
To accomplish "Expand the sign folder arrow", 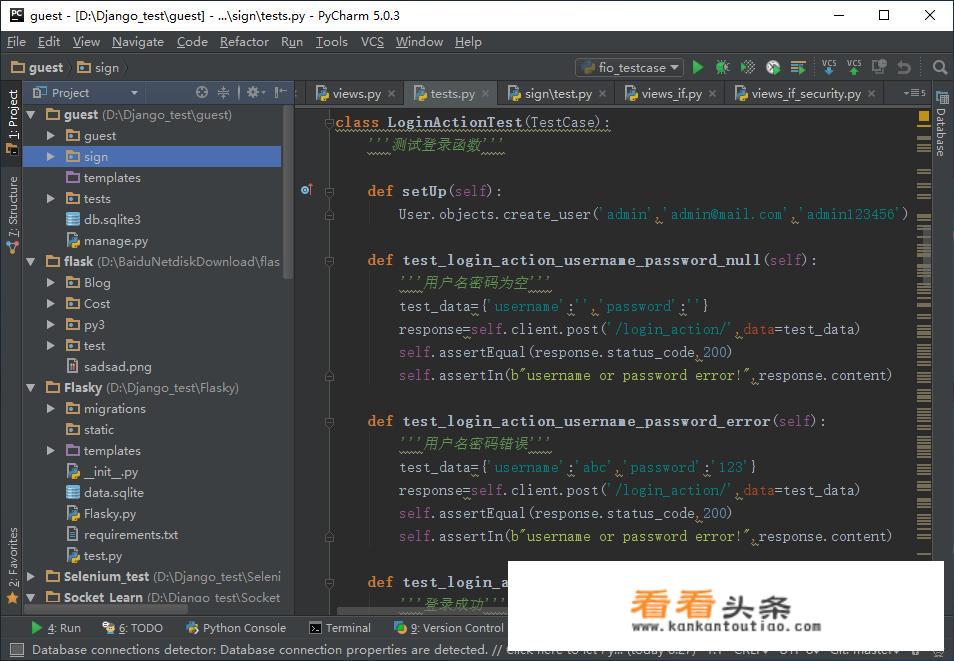I will [x=51, y=156].
